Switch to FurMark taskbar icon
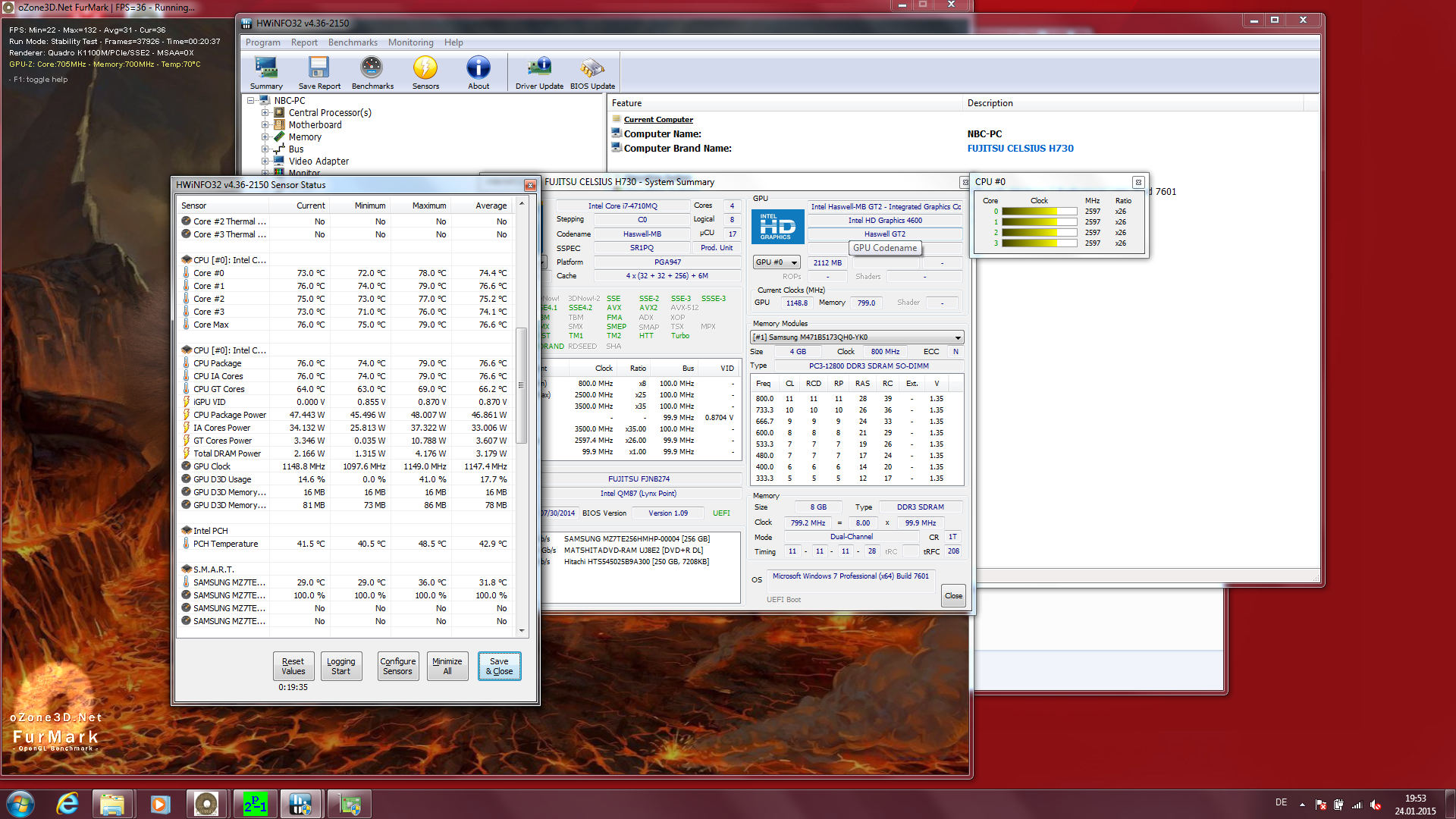 (x=206, y=804)
